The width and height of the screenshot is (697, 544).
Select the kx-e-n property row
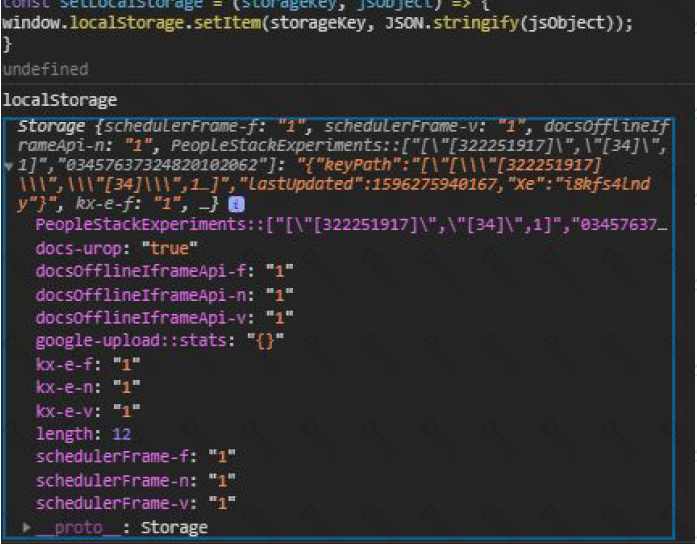click(x=90, y=388)
